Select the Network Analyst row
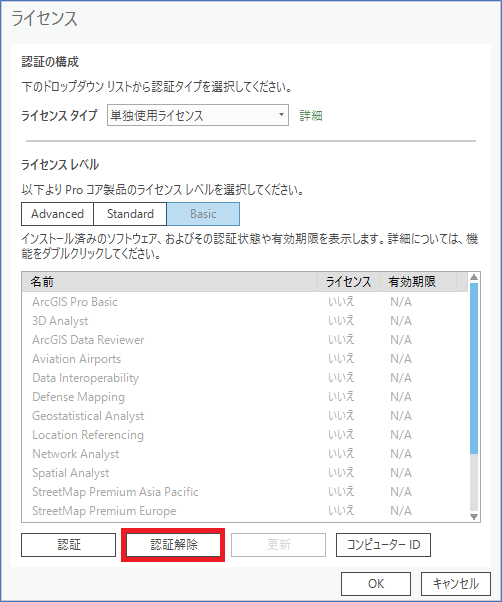 245,454
